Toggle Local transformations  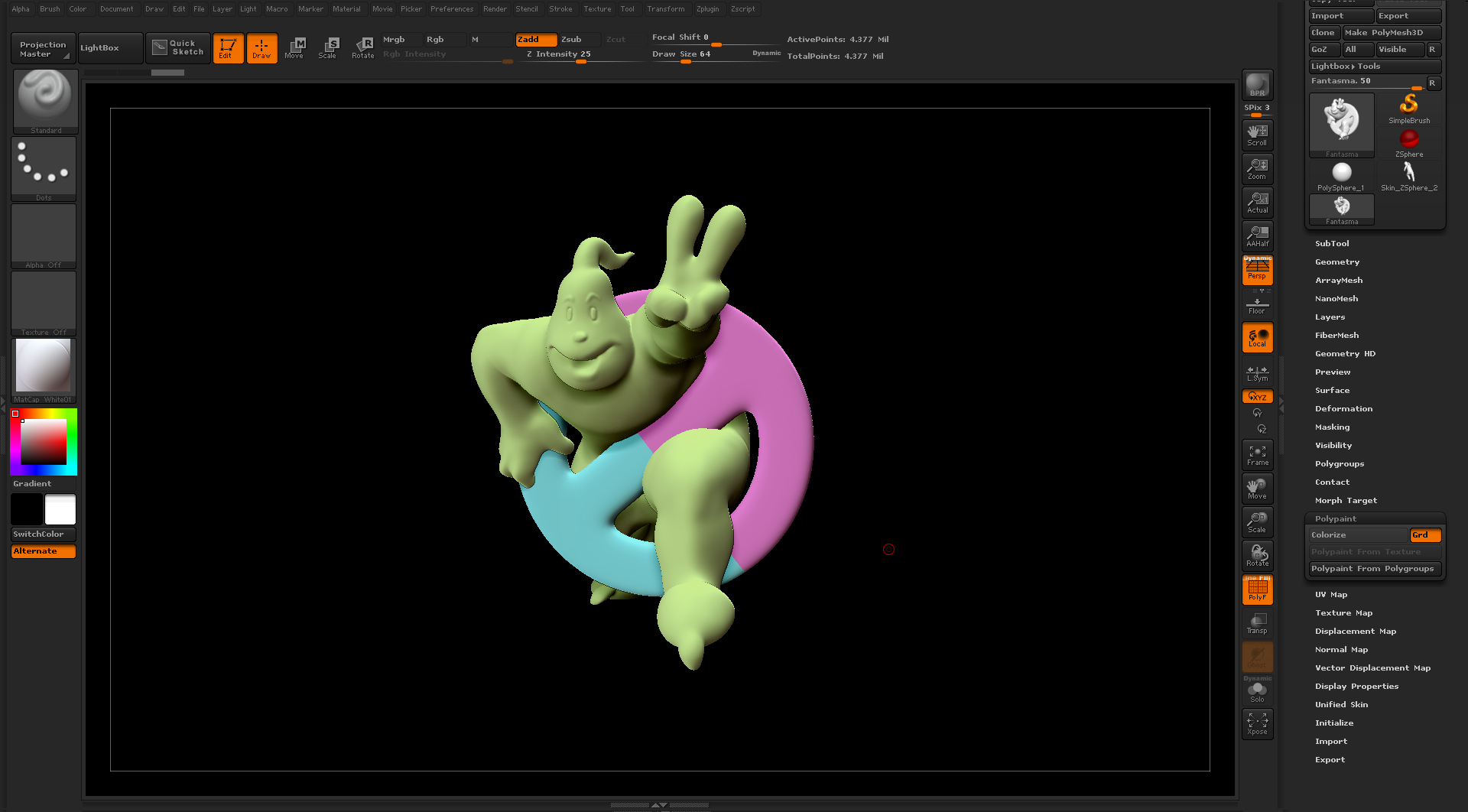1257,337
